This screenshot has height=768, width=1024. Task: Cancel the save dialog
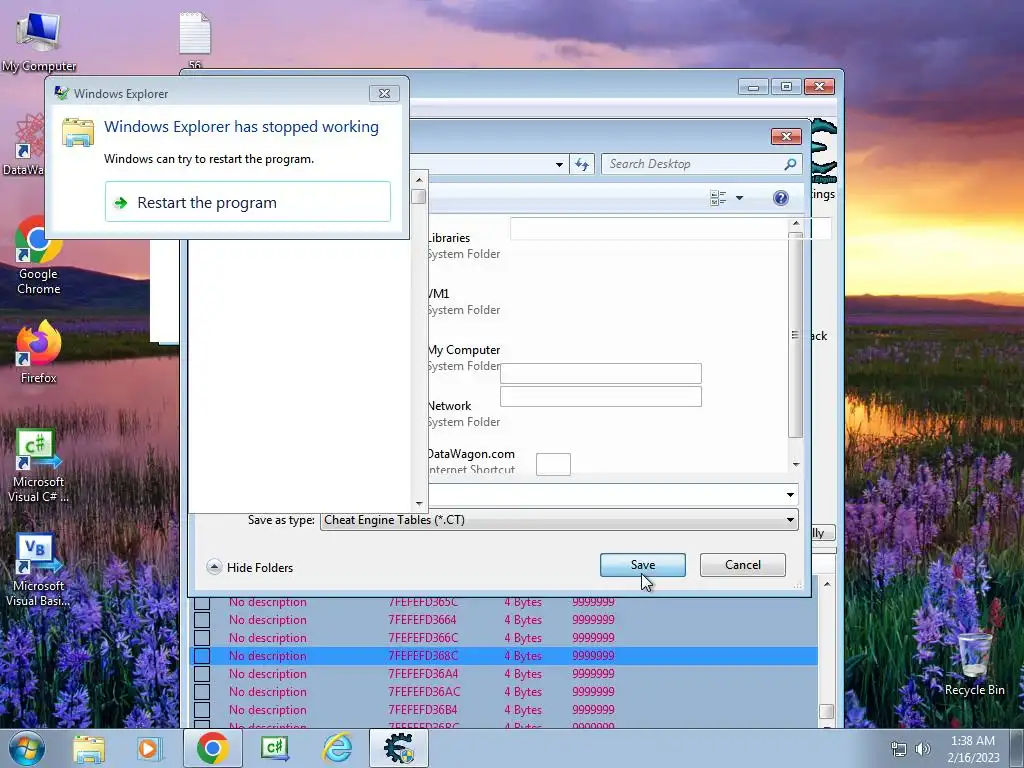coord(743,565)
